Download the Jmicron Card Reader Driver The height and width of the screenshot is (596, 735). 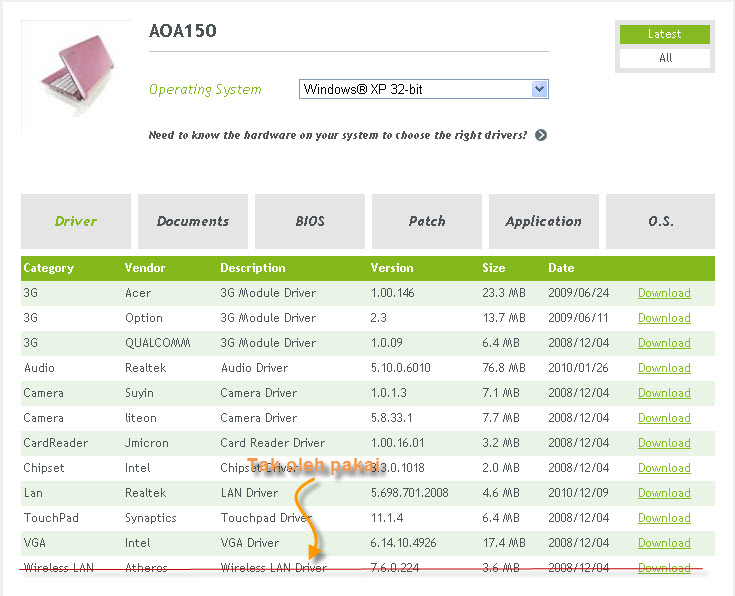point(664,443)
